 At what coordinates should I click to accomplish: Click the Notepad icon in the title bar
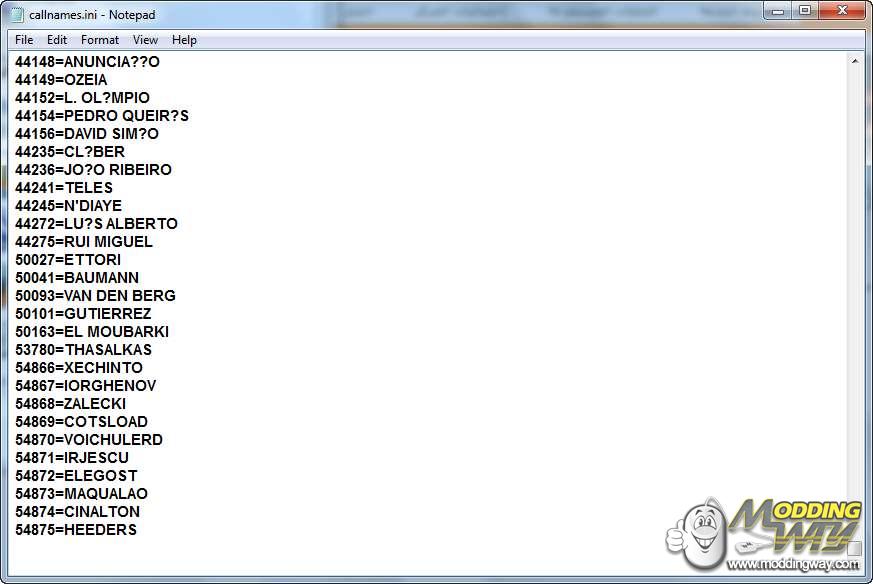point(16,15)
